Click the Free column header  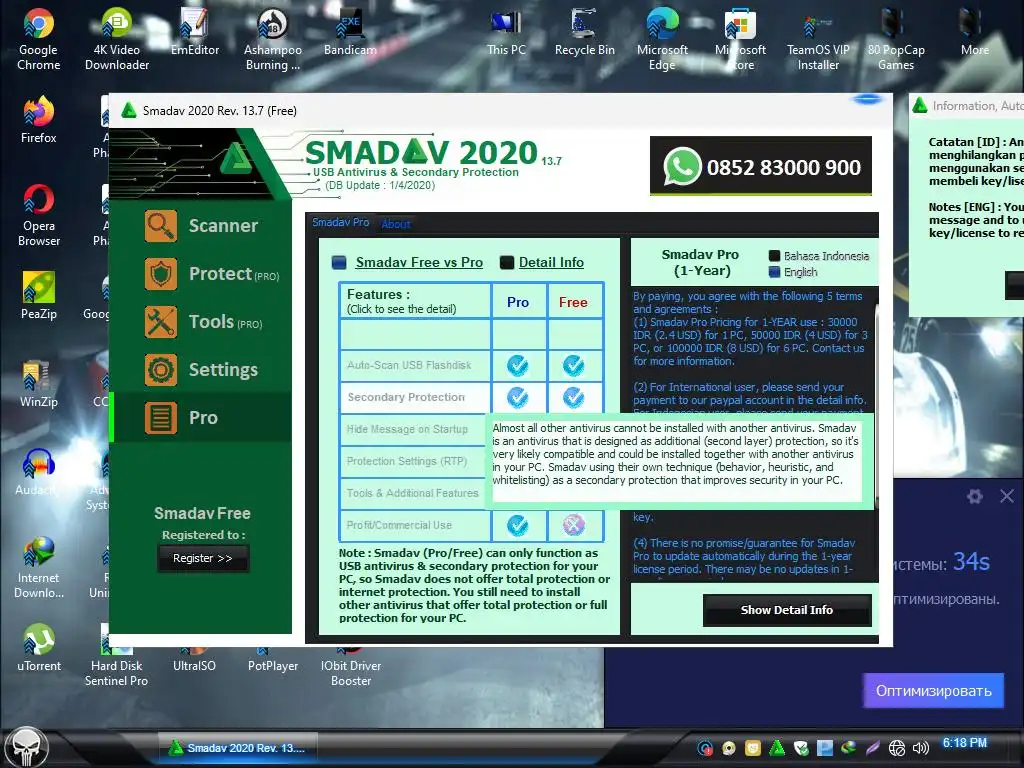tap(573, 302)
